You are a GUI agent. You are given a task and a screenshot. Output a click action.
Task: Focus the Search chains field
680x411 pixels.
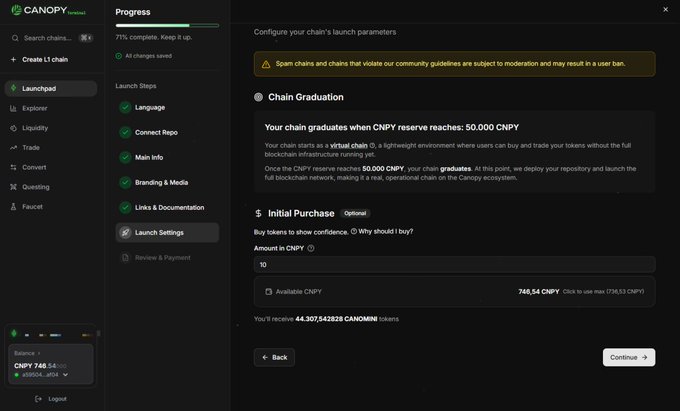coord(52,38)
